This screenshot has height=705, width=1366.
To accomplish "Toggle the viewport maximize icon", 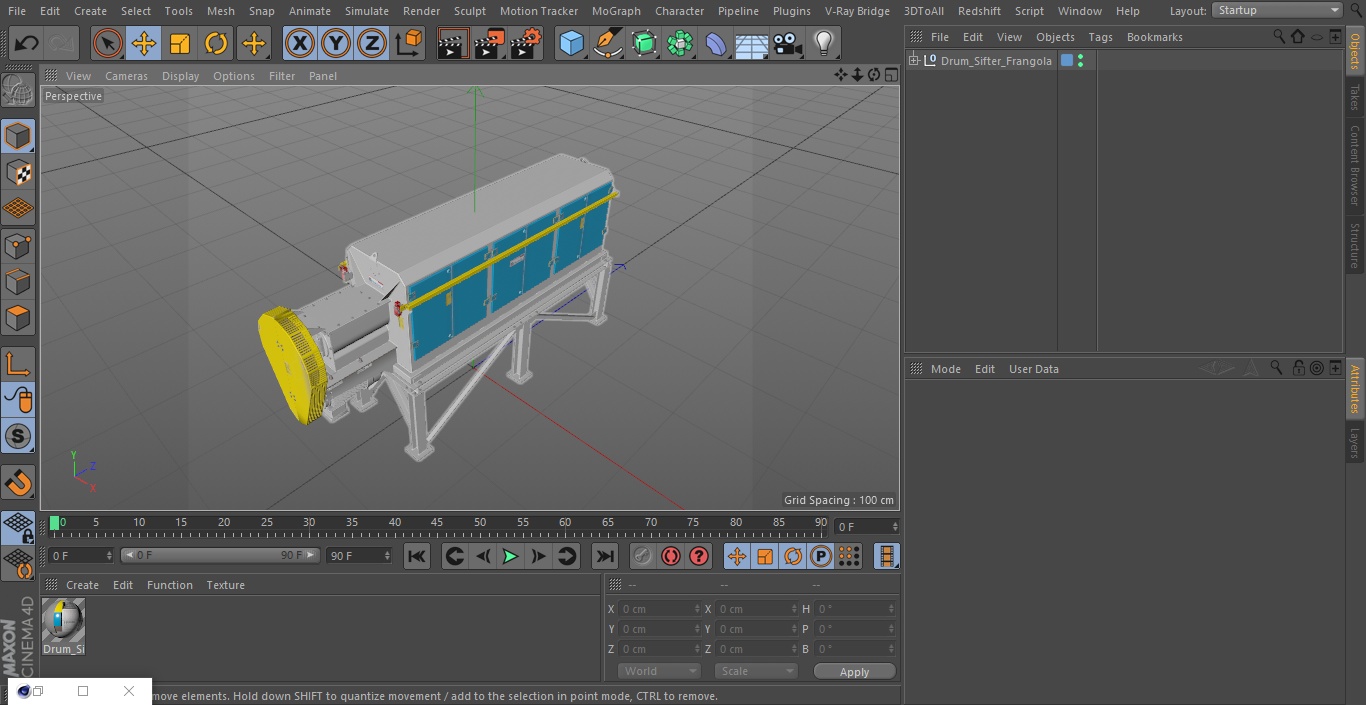I will point(890,75).
